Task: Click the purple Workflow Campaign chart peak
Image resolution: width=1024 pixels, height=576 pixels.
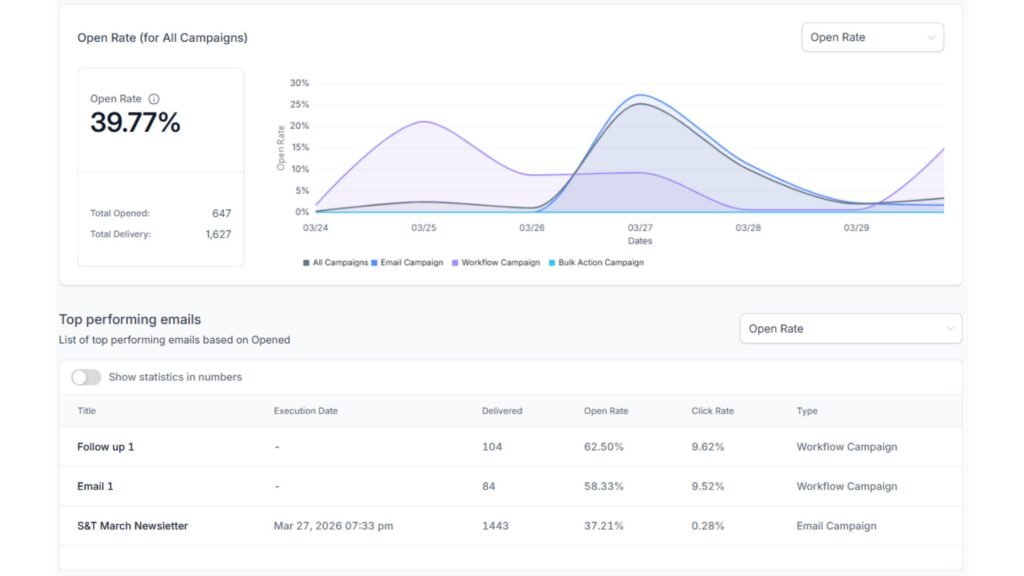Action: 420,122
